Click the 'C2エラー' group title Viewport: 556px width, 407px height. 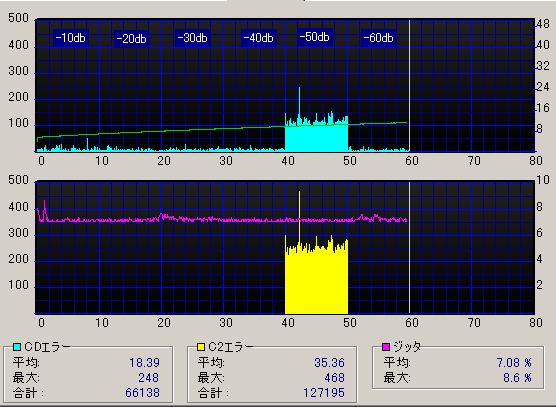point(231,347)
